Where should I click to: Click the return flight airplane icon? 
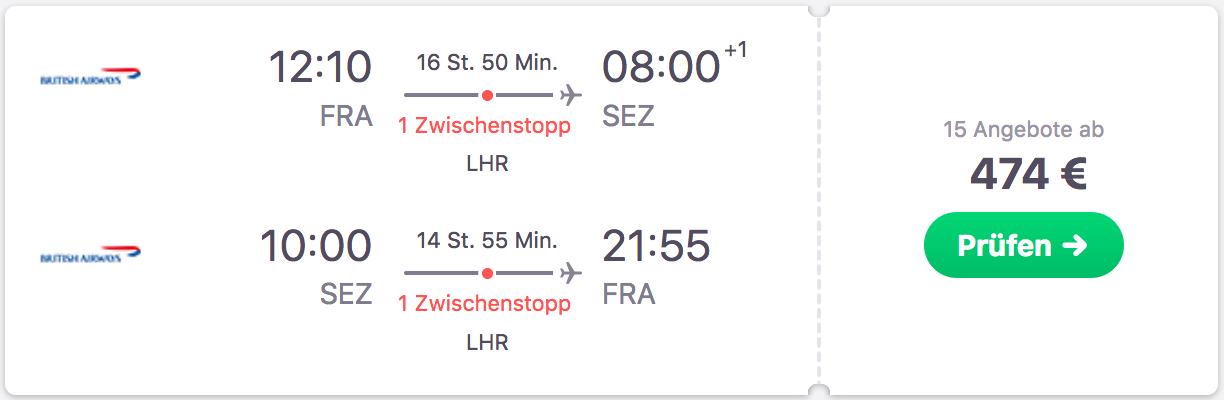(x=571, y=273)
